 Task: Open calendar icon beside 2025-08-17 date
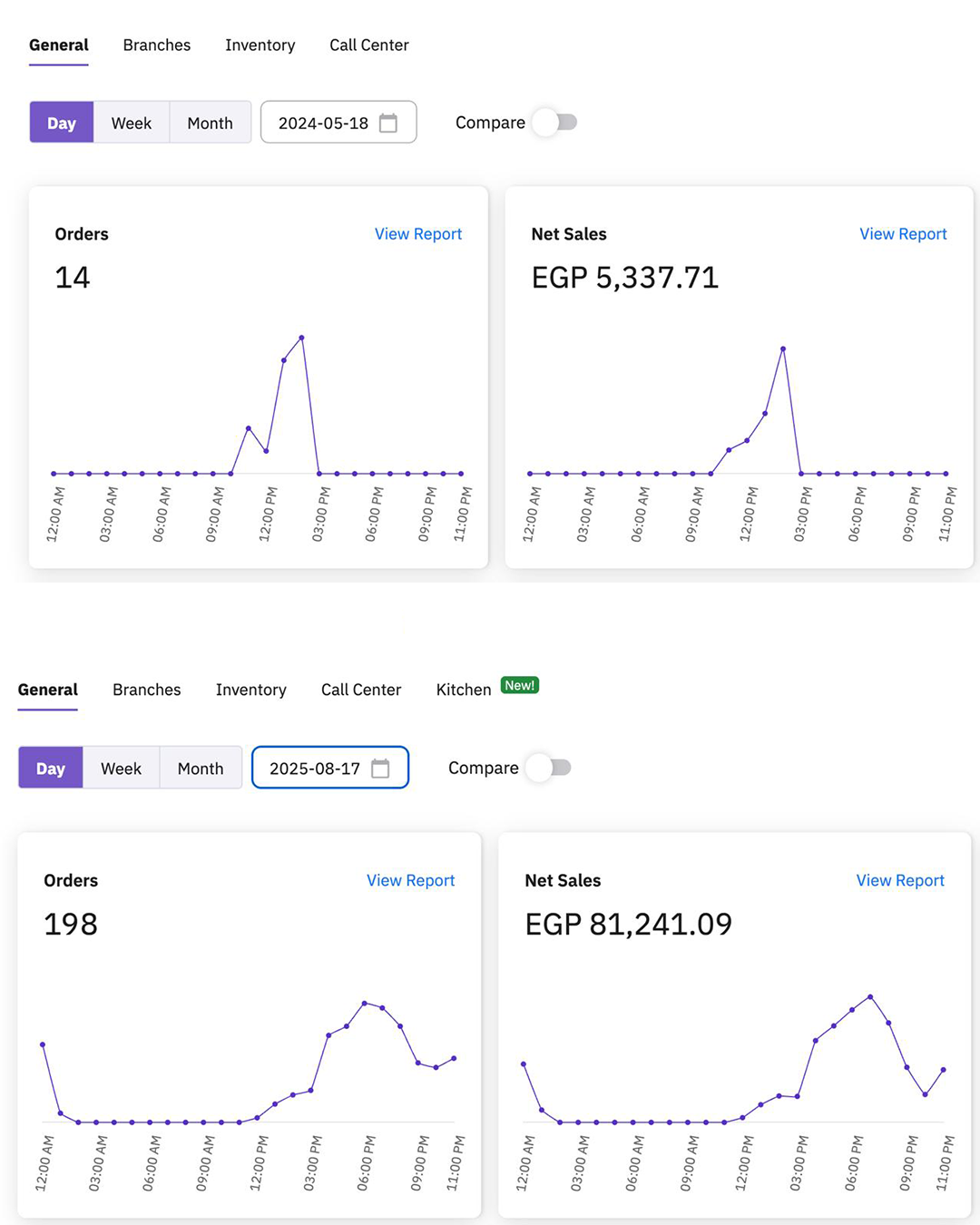[x=380, y=769]
